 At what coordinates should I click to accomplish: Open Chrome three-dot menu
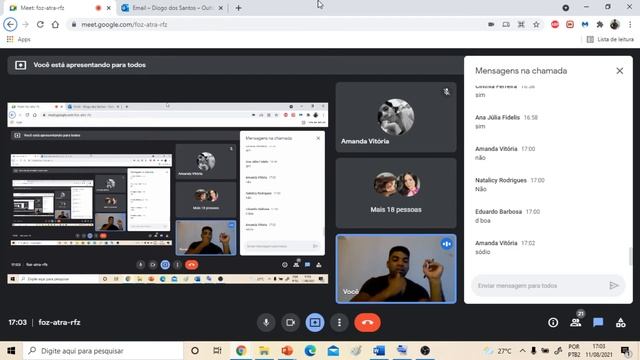point(630,24)
